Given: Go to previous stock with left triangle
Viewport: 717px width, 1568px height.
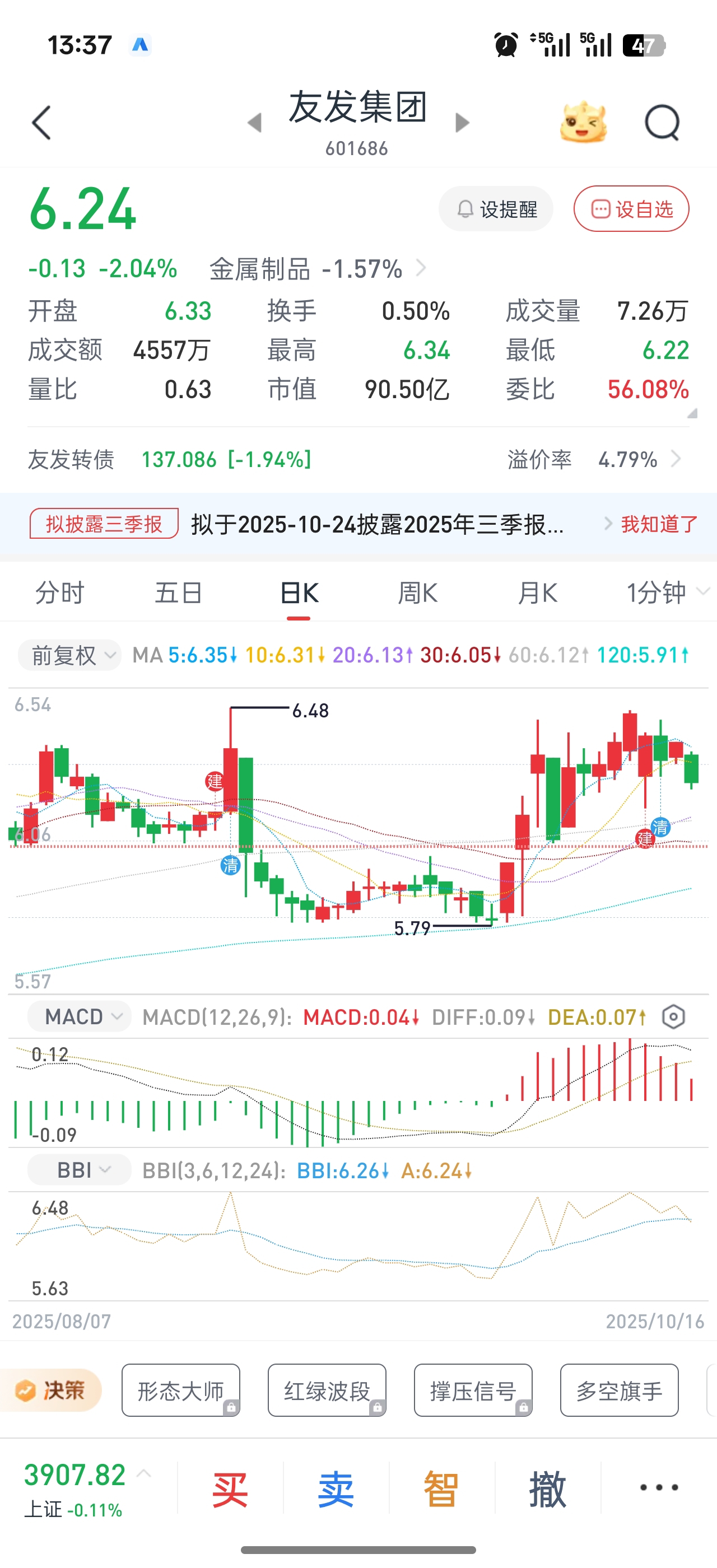Looking at the screenshot, I should pyautogui.click(x=255, y=122).
